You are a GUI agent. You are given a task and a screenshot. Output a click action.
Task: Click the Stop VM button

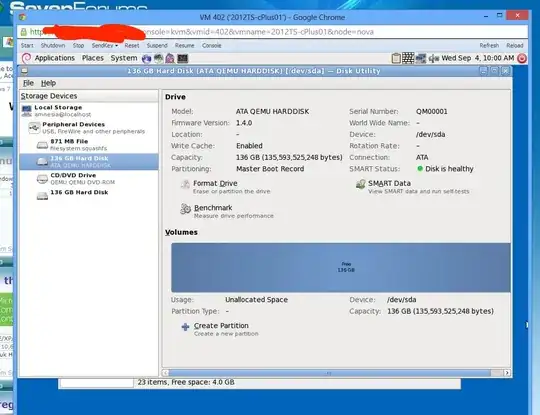pyautogui.click(x=78, y=45)
